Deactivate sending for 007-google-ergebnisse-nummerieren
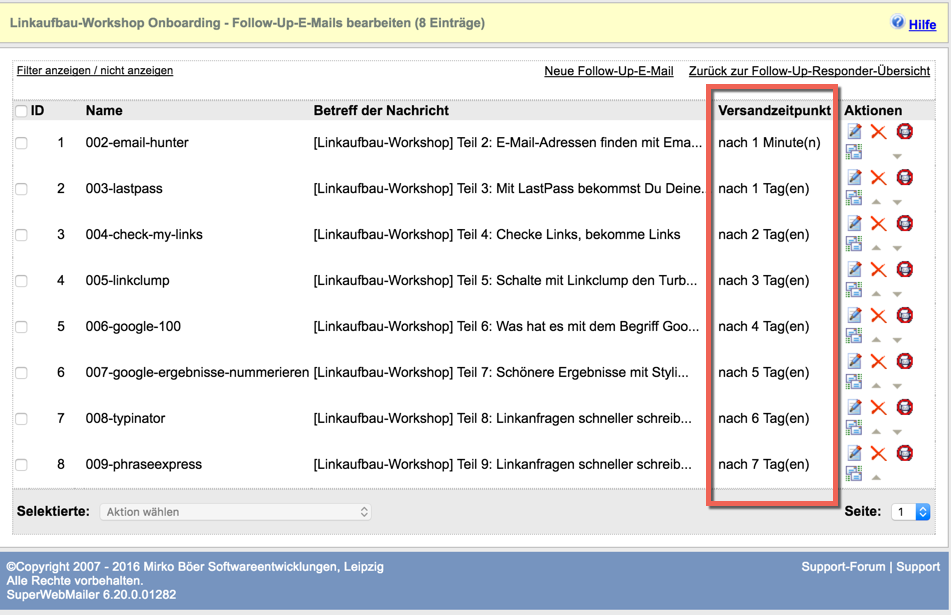Viewport: 951px width, 615px height. tap(904, 361)
